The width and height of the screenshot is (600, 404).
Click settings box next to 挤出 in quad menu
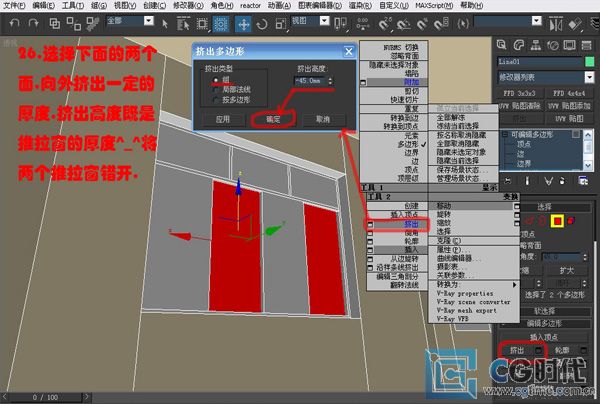point(370,224)
